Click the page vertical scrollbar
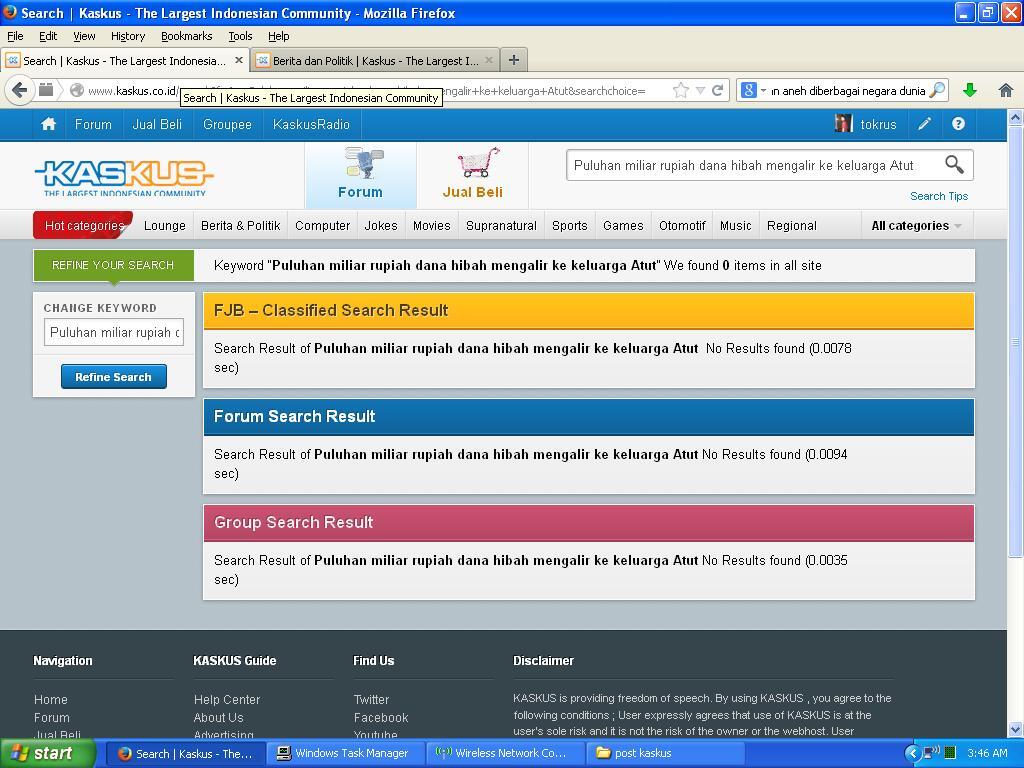The width and height of the screenshot is (1024, 768). coord(1015,343)
